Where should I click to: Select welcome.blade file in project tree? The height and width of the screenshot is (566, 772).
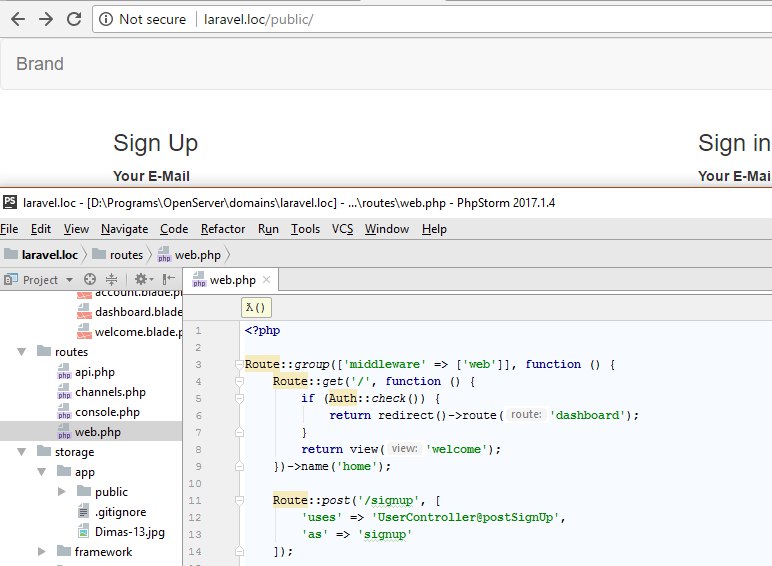coord(129,332)
